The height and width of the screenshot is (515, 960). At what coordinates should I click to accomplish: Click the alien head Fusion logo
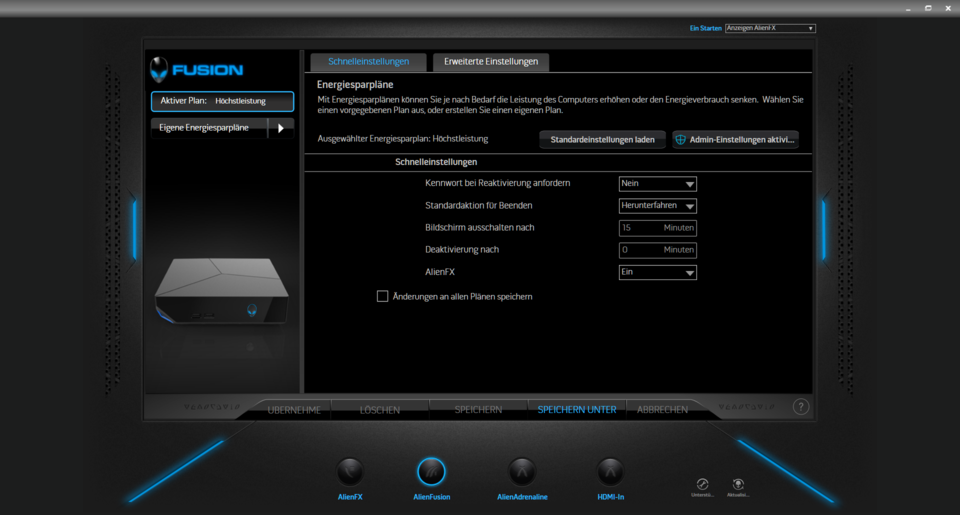[159, 69]
